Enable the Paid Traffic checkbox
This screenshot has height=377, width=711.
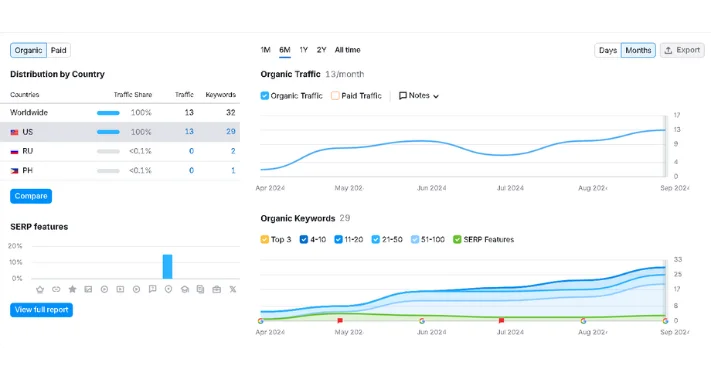click(335, 96)
